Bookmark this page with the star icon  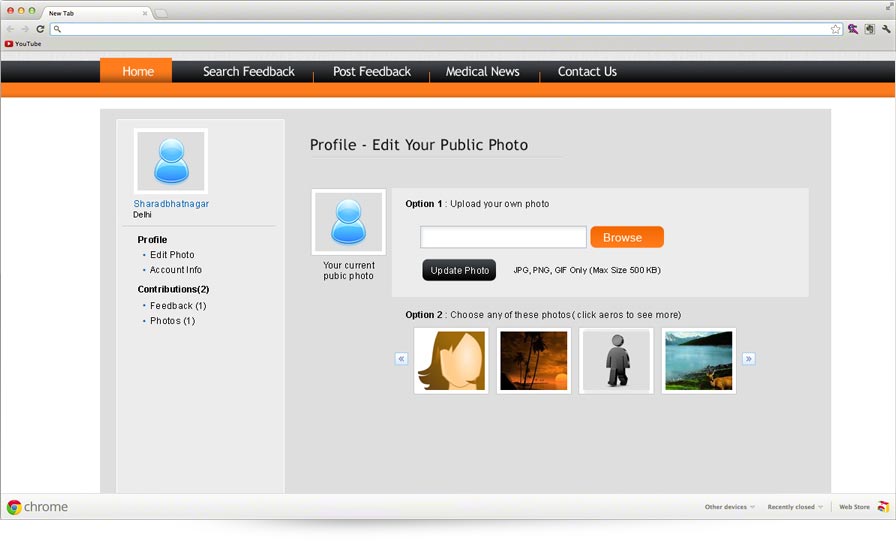pos(835,29)
